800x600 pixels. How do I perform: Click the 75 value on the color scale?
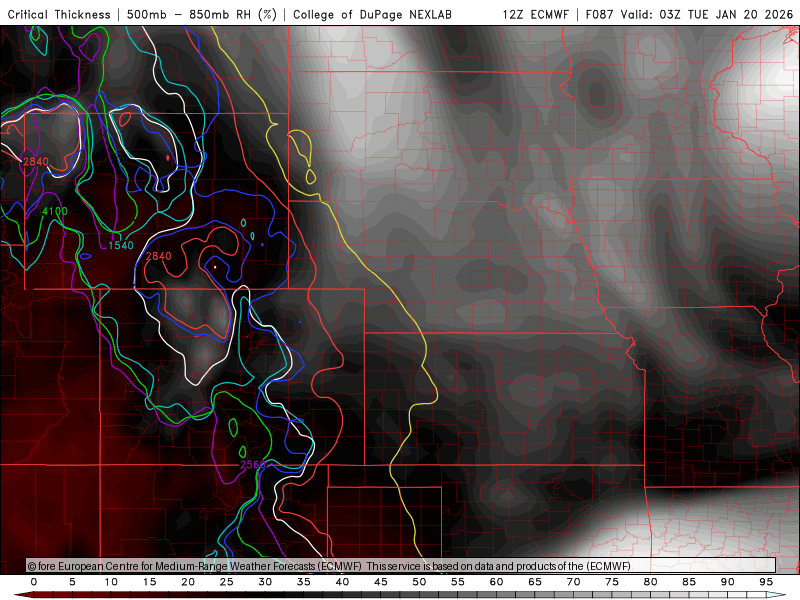point(612,582)
